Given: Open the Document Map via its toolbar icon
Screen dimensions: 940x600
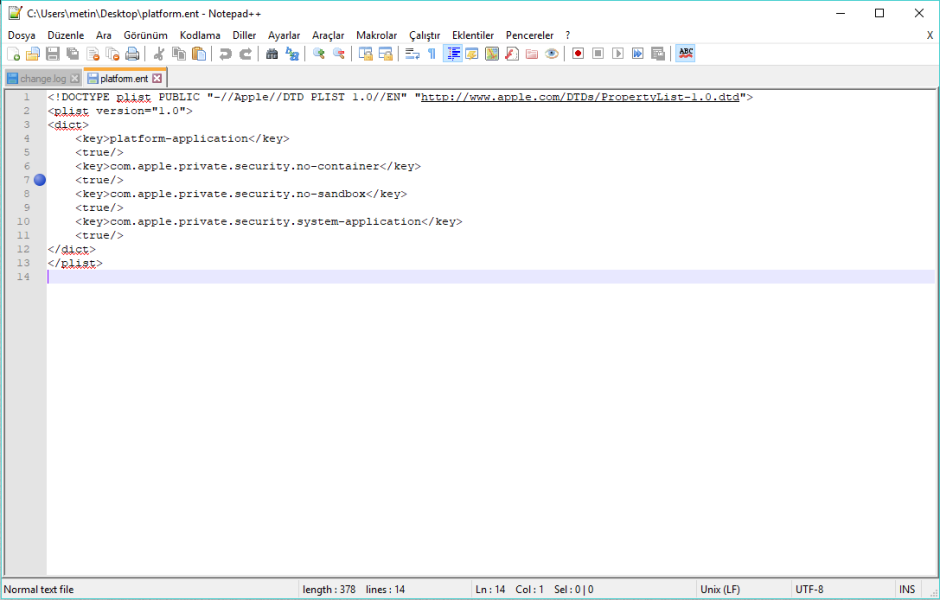Looking at the screenshot, I should tap(490, 54).
